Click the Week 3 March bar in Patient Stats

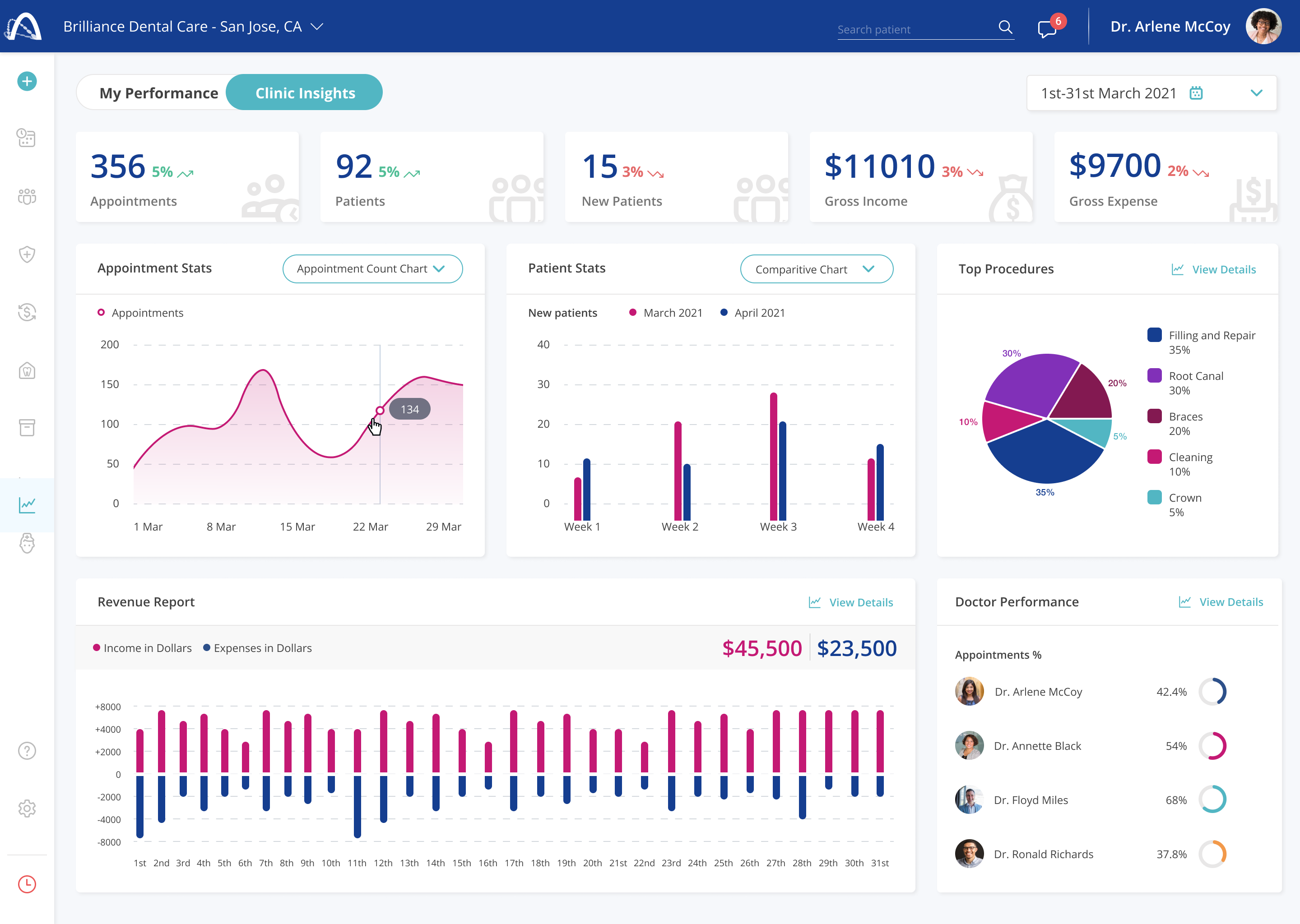(x=774, y=456)
